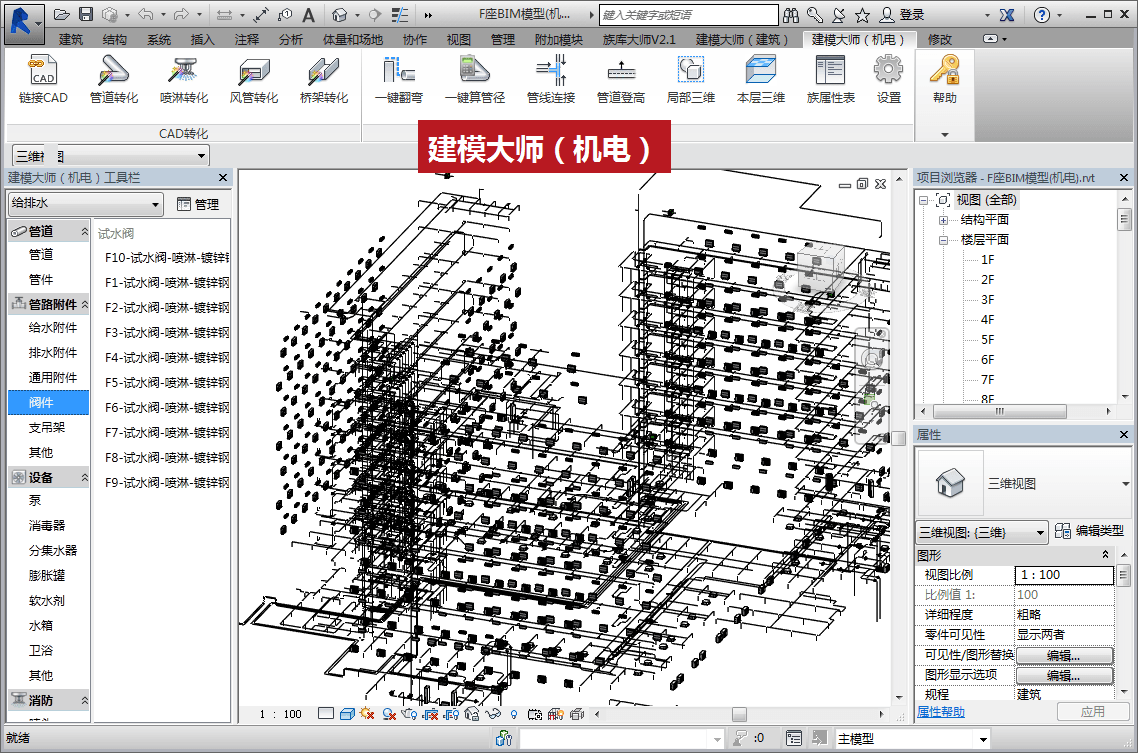Viewport: 1138px width, 753px height.
Task: Collapse the 管道 section in toolbar panel
Action: 84,231
